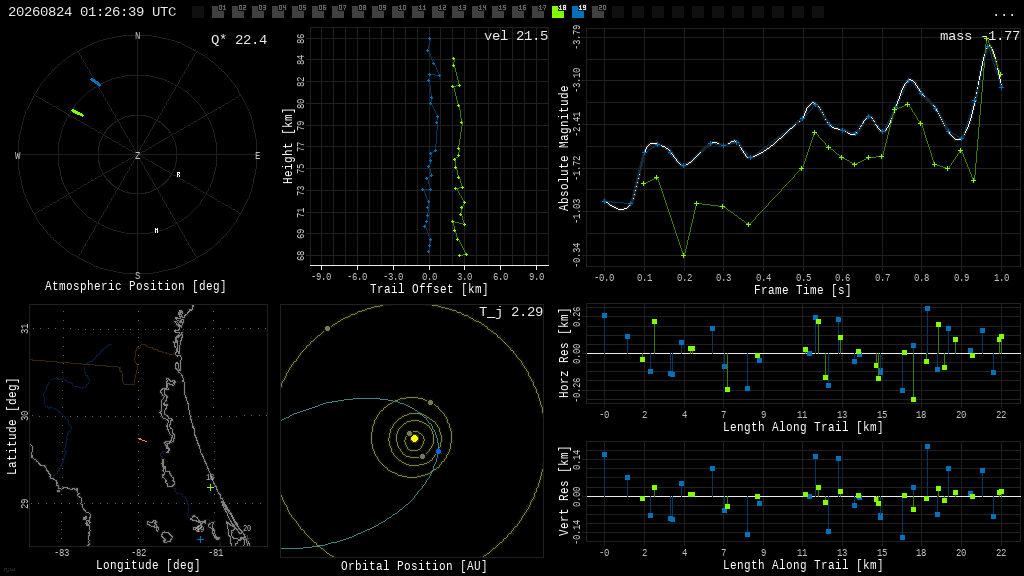Click the date and time UTC label
The height and width of the screenshot is (576, 1024).
click(x=92, y=12)
